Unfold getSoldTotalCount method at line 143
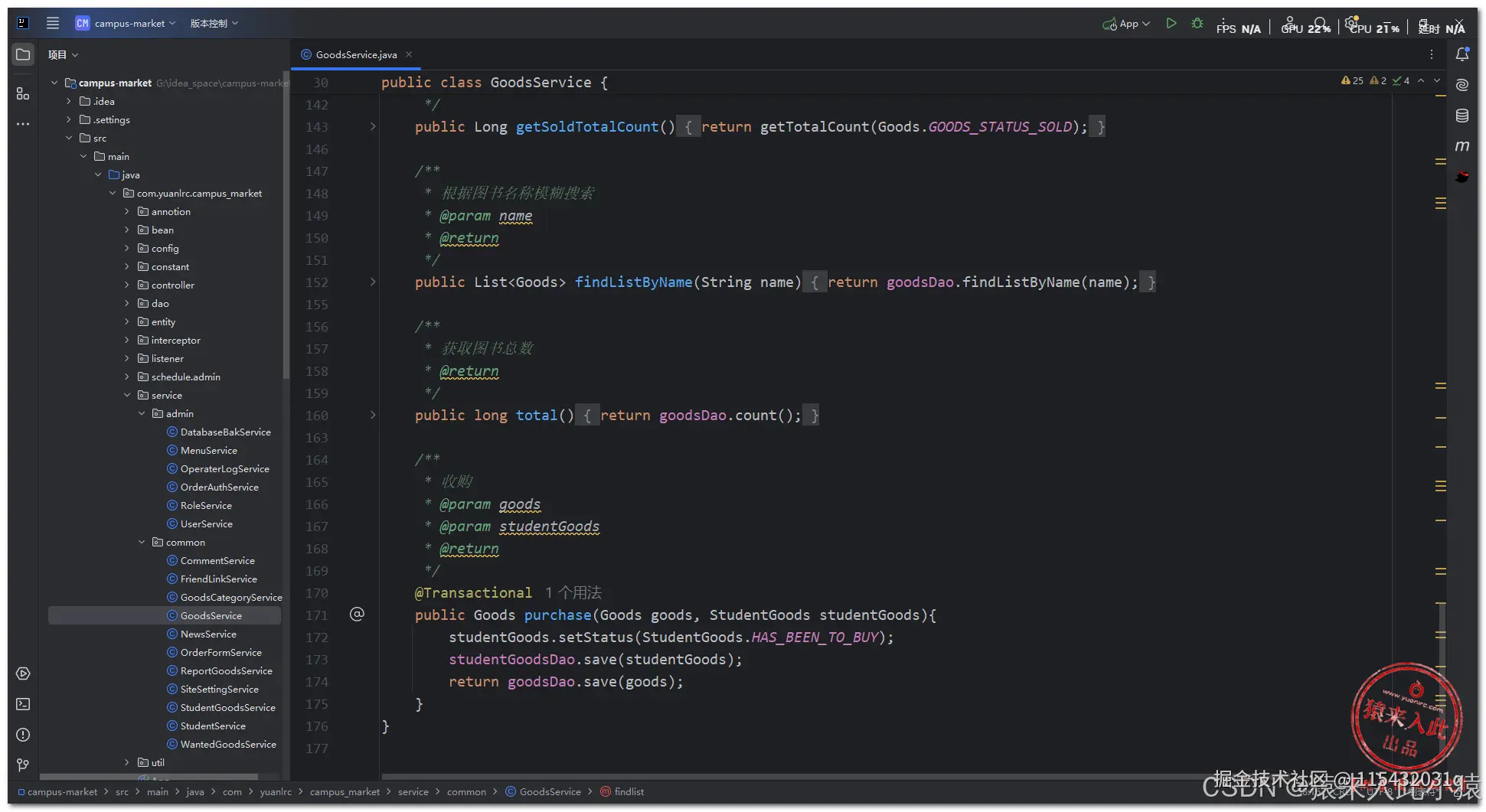This screenshot has height=812, width=1486. point(373,126)
